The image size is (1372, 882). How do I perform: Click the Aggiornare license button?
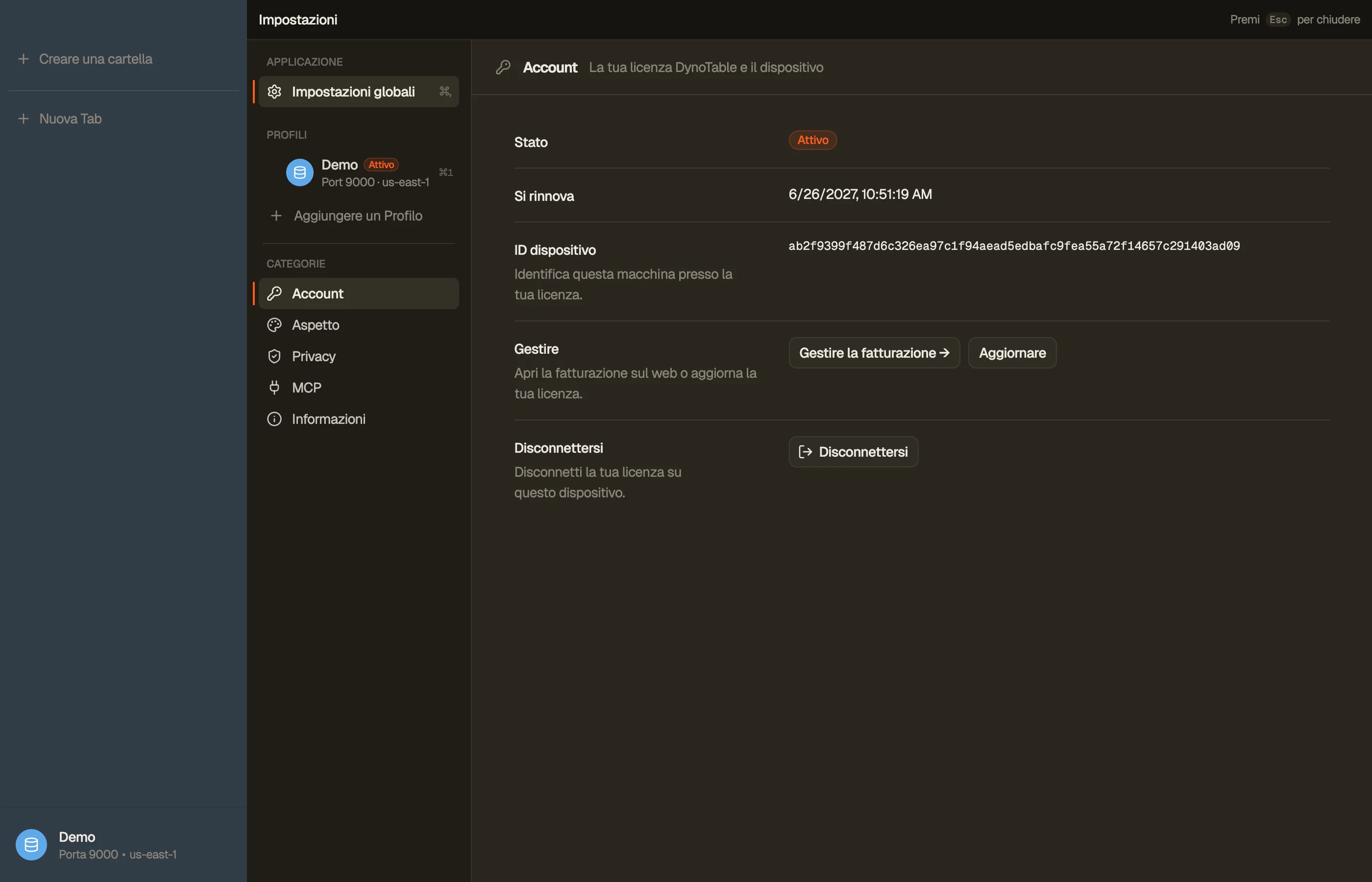[1012, 353]
